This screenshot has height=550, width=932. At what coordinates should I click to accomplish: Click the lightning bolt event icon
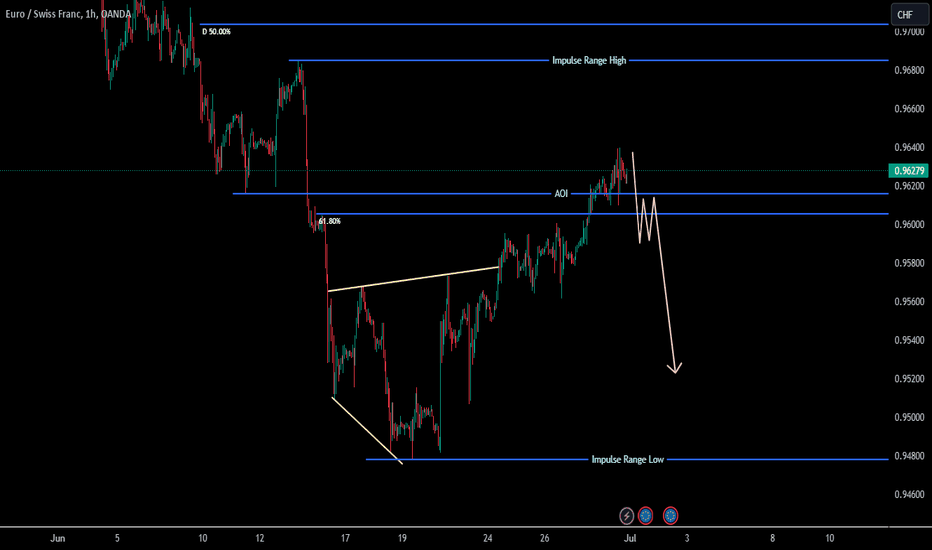point(626,516)
